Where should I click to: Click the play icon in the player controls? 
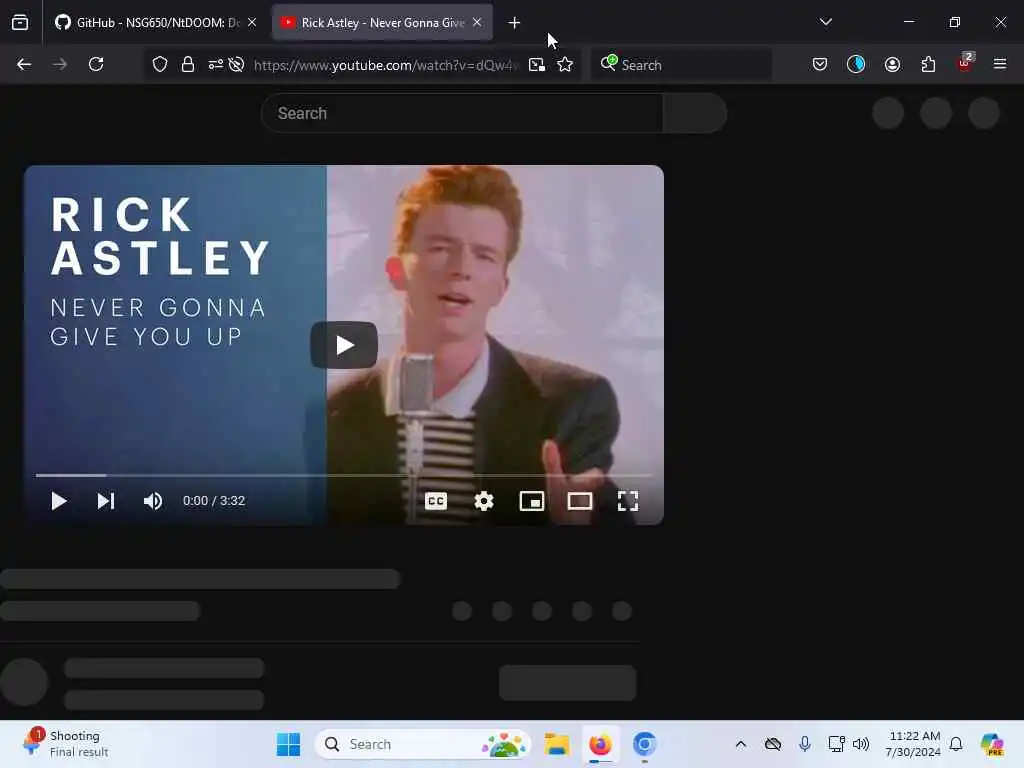coord(59,501)
